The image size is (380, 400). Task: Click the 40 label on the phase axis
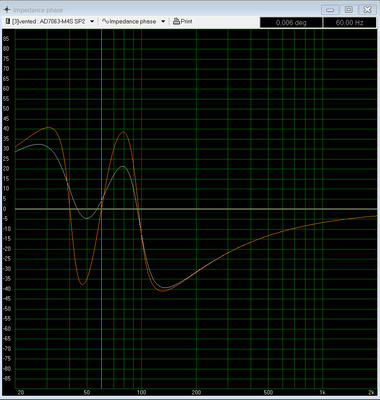pos(6,129)
